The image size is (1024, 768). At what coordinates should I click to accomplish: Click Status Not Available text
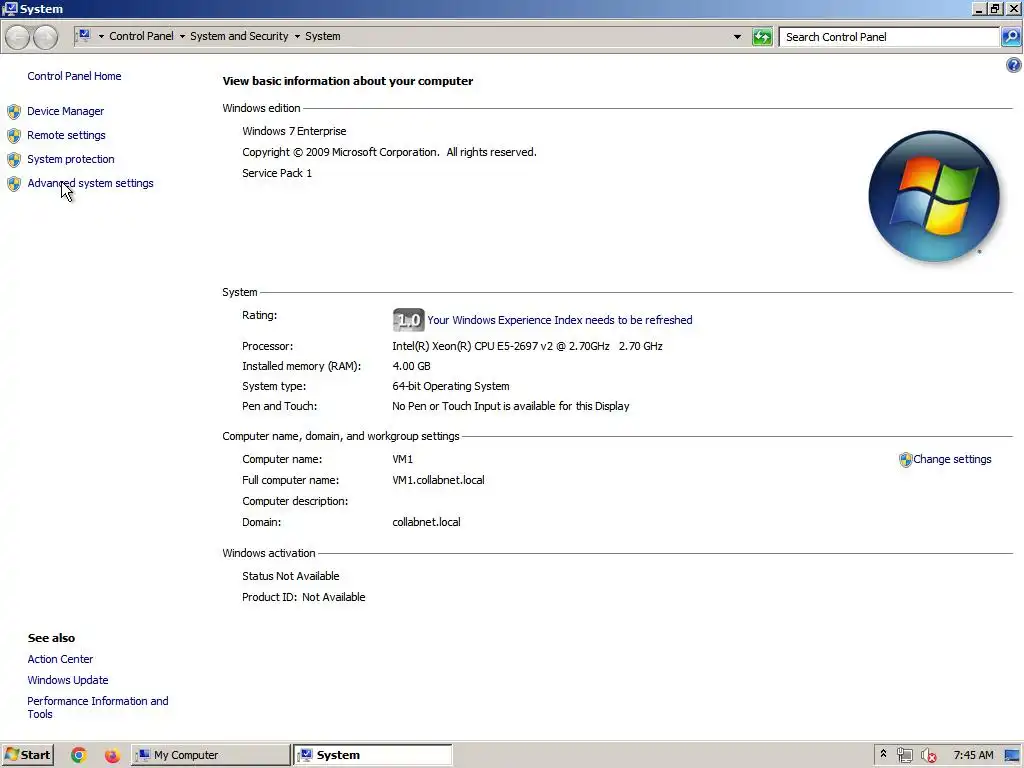(x=291, y=576)
